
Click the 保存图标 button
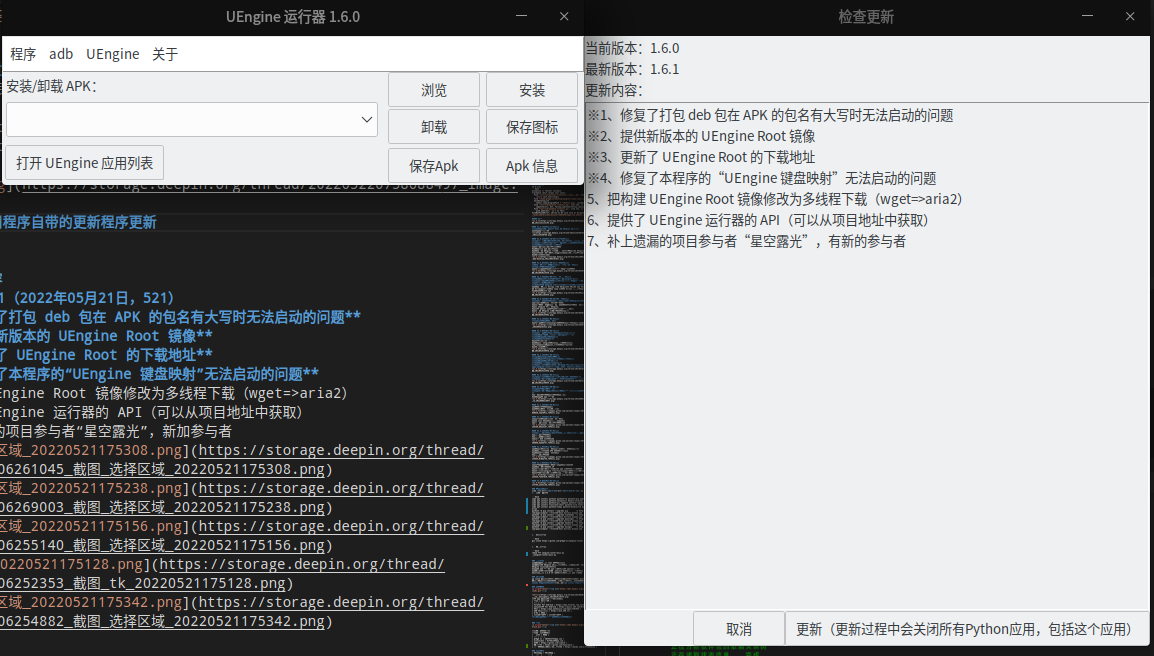point(531,127)
